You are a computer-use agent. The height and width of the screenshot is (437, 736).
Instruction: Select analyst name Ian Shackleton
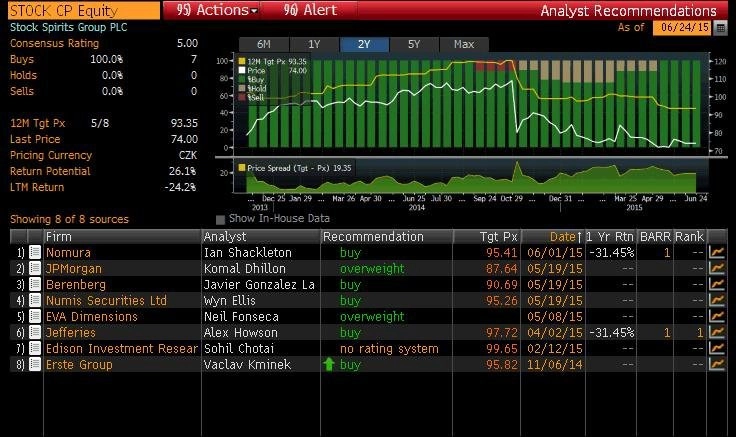pyautogui.click(x=248, y=253)
